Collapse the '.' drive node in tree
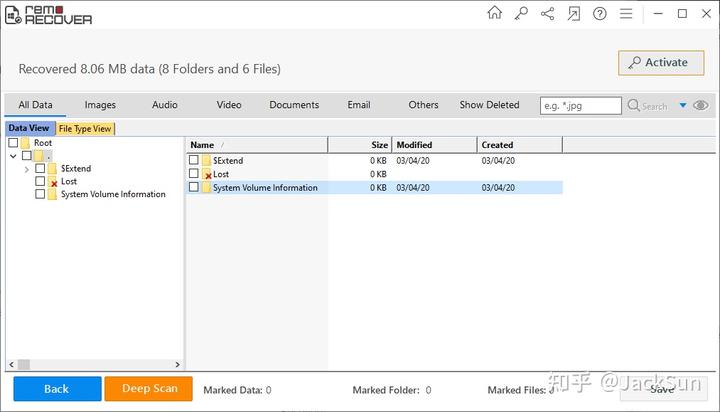 13,156
